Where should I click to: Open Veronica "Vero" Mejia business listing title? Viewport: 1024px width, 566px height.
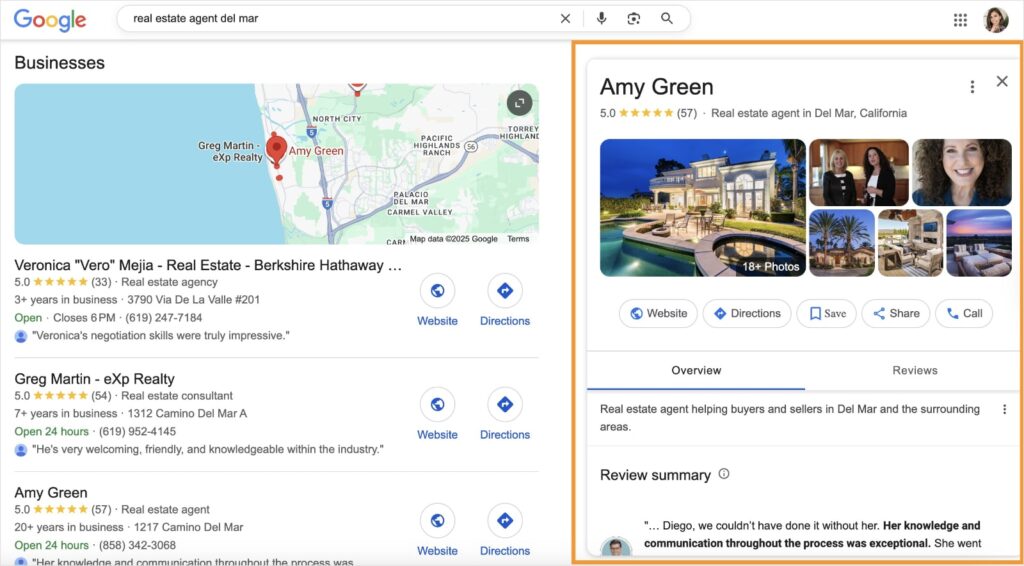coord(208,265)
